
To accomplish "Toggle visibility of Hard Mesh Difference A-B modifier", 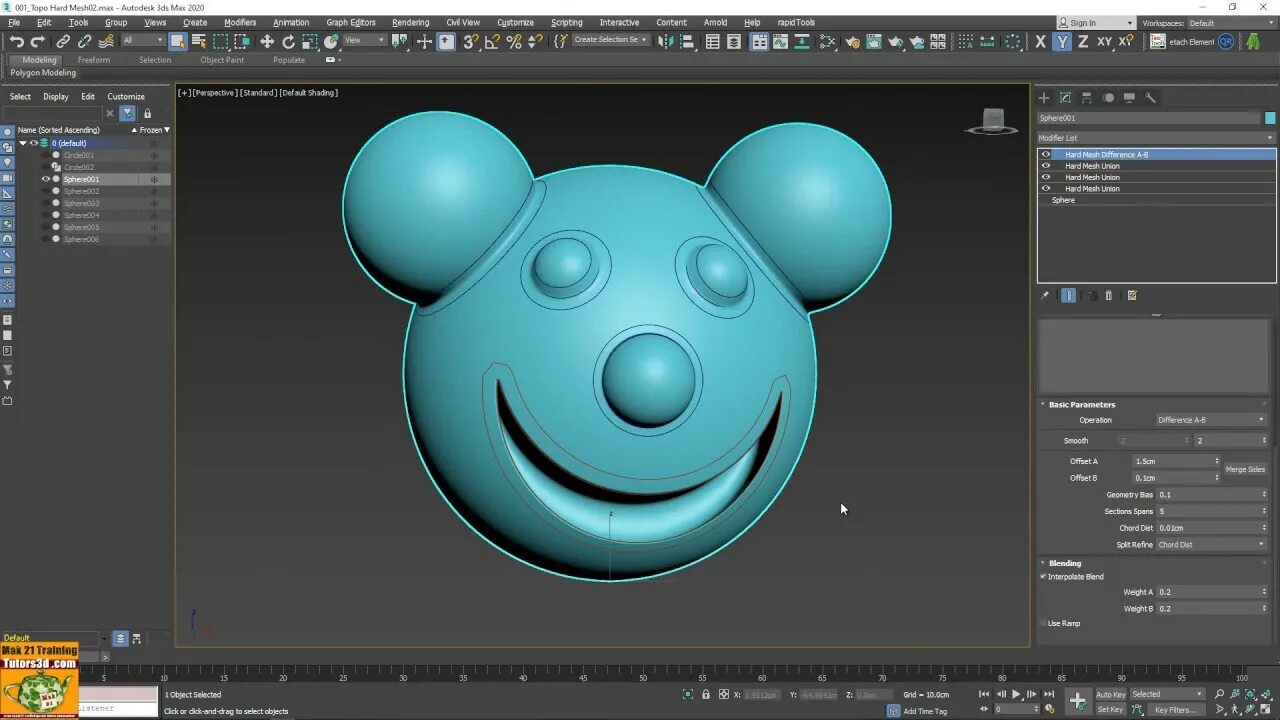I will pyautogui.click(x=1046, y=155).
